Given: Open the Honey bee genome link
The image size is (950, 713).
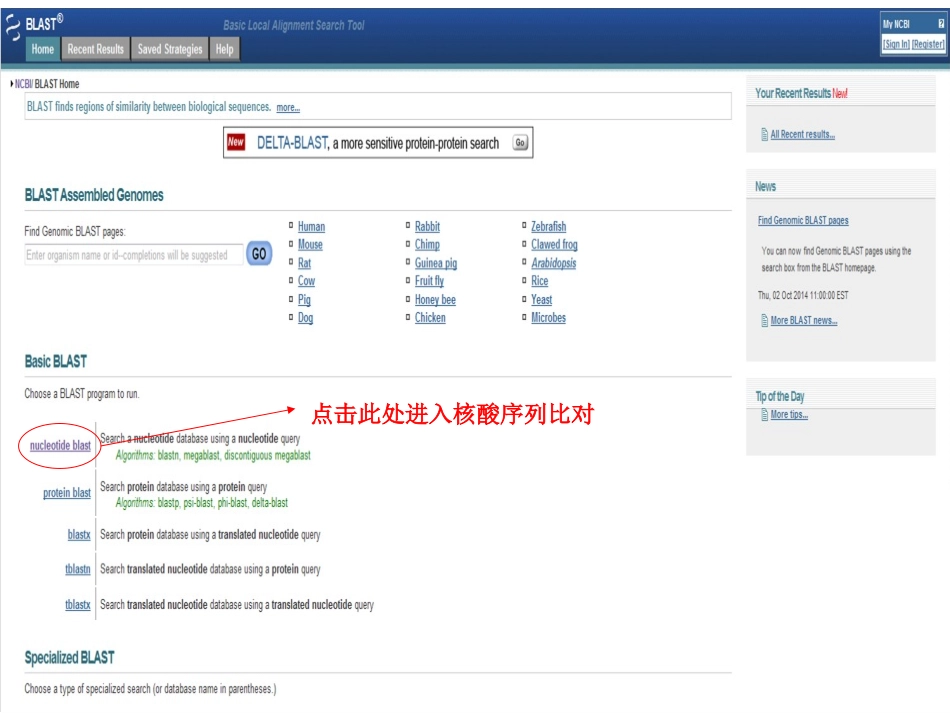Looking at the screenshot, I should 435,299.
